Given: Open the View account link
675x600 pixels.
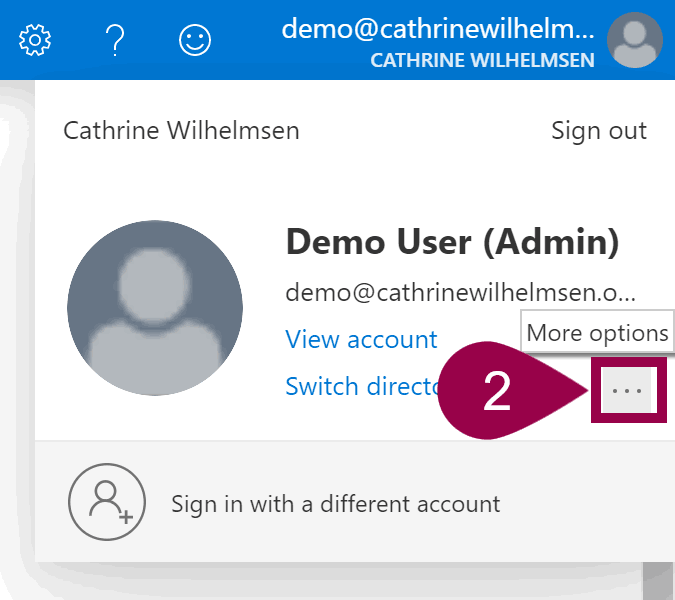Looking at the screenshot, I should 361,340.
